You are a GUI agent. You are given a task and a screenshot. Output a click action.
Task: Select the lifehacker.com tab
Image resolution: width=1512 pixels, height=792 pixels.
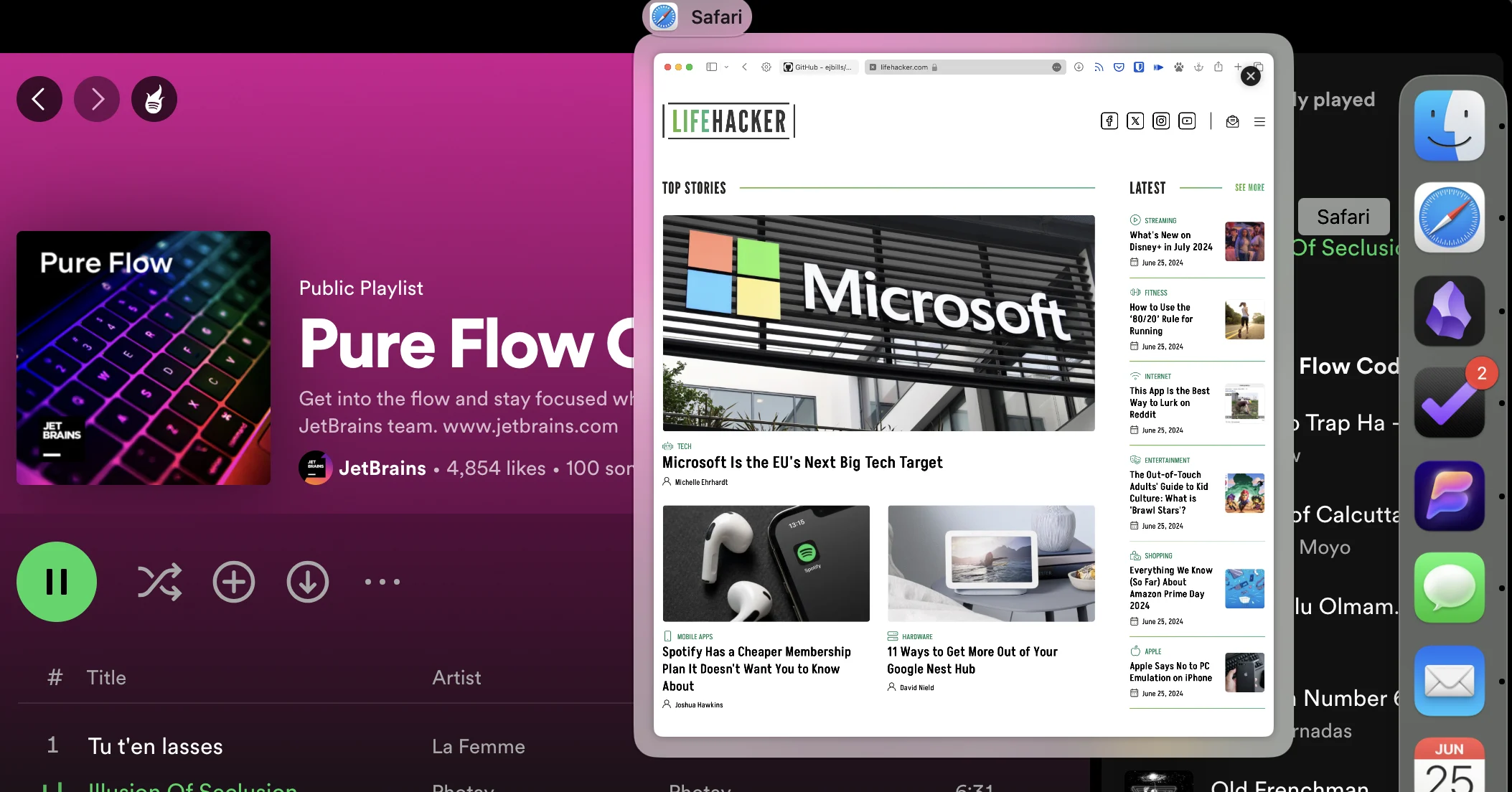click(x=965, y=67)
